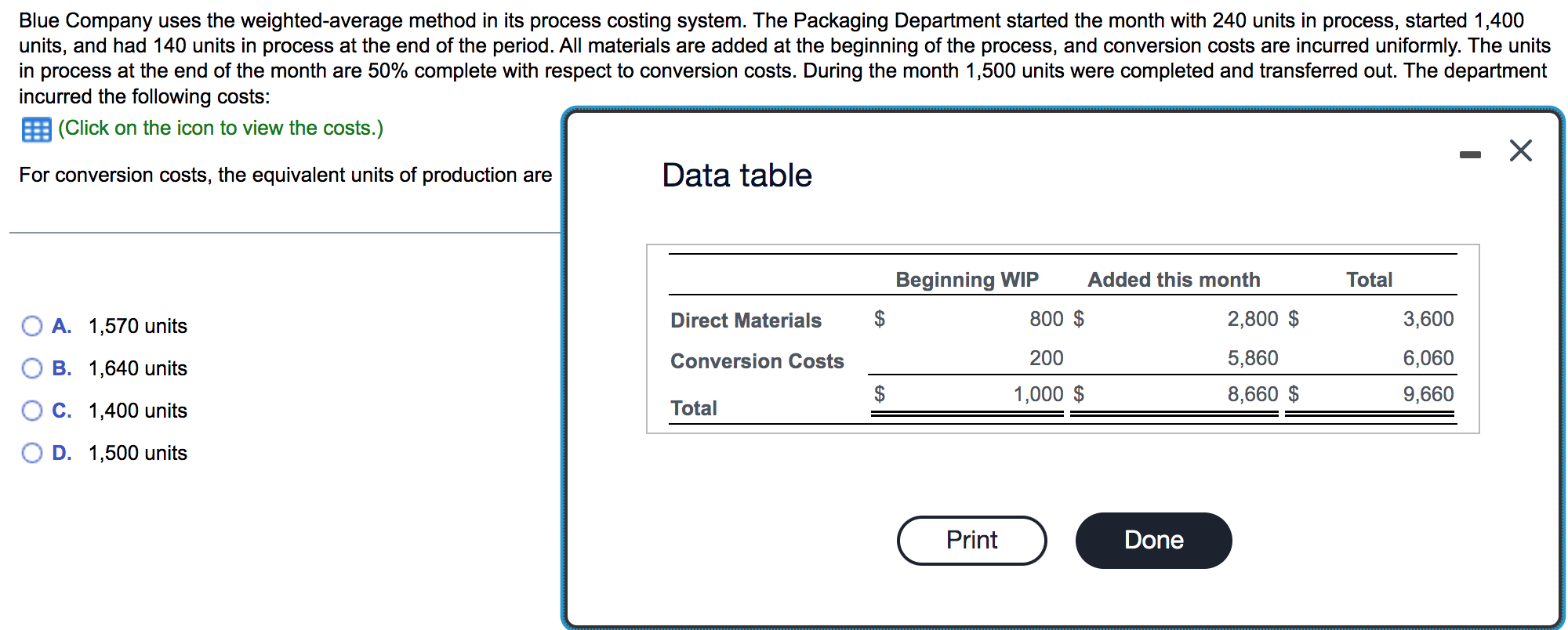This screenshot has height=630, width=1568.
Task: Click the 2,800 materials added value
Action: click(x=1253, y=319)
